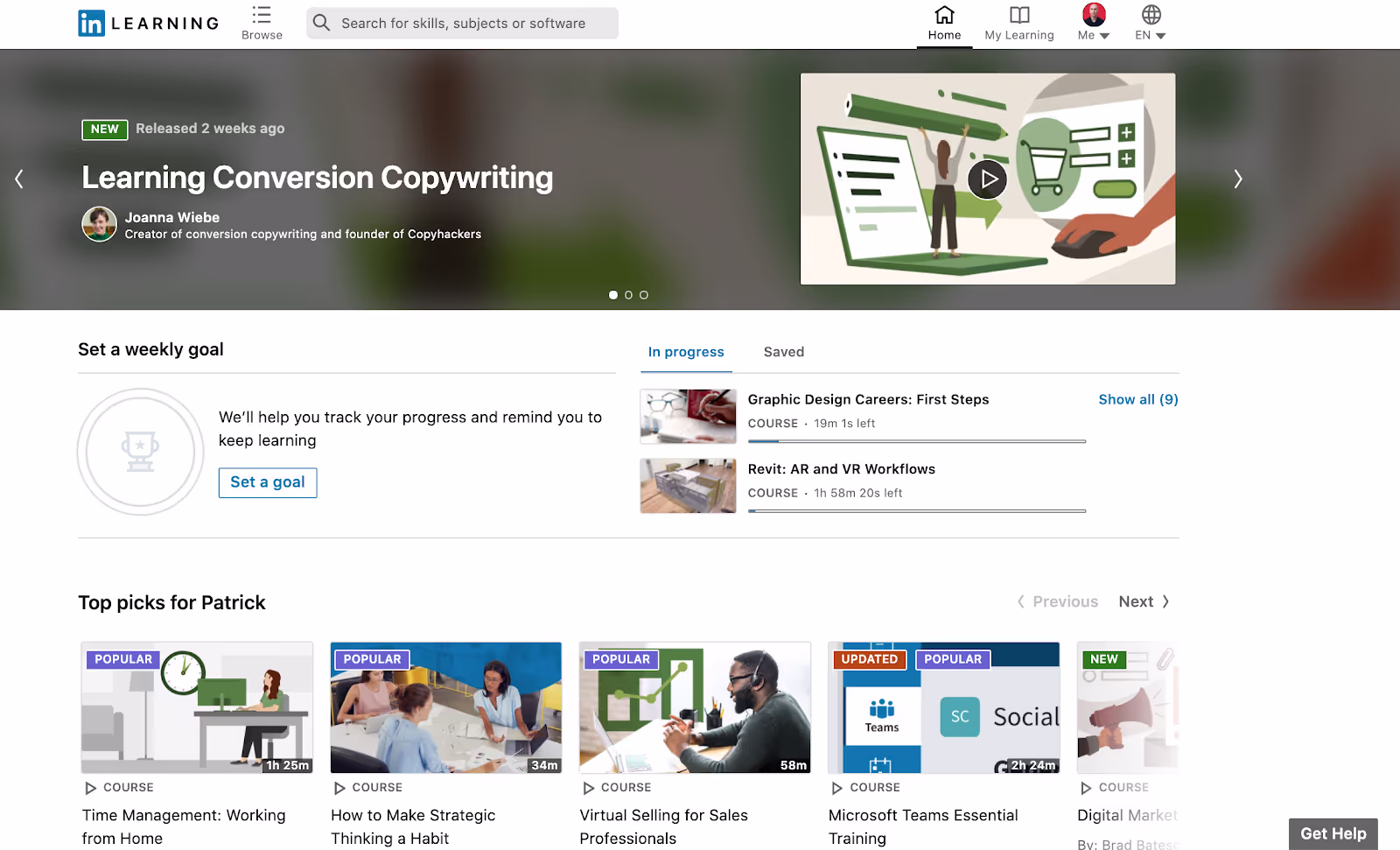1400x850 pixels.
Task: Click UPDATED badge on Microsoft Teams card
Action: (x=870, y=659)
